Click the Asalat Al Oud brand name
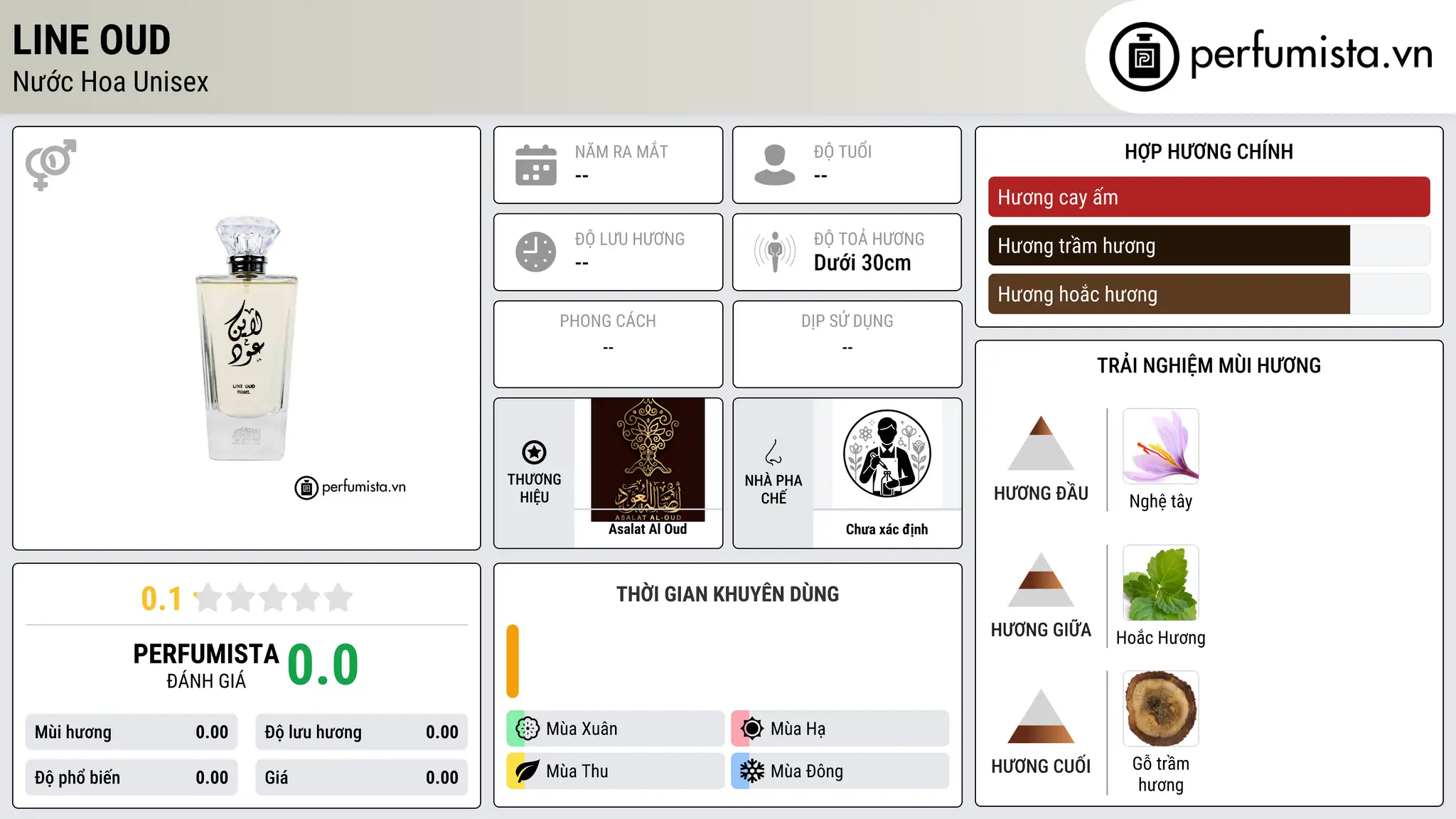This screenshot has height=819, width=1456. pos(648,529)
